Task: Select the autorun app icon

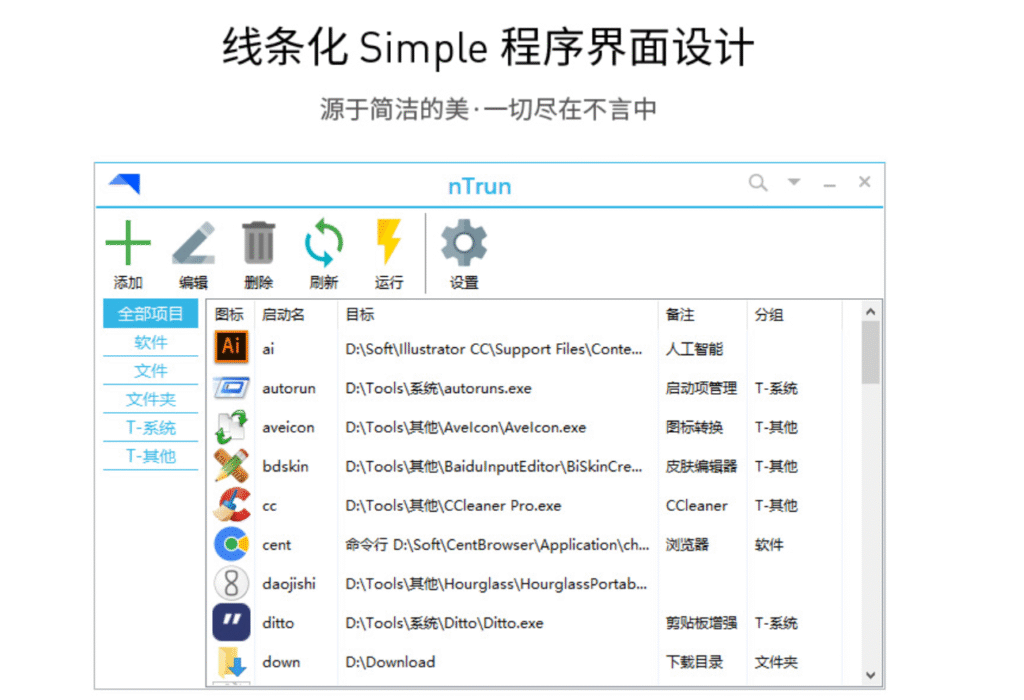Action: point(231,388)
